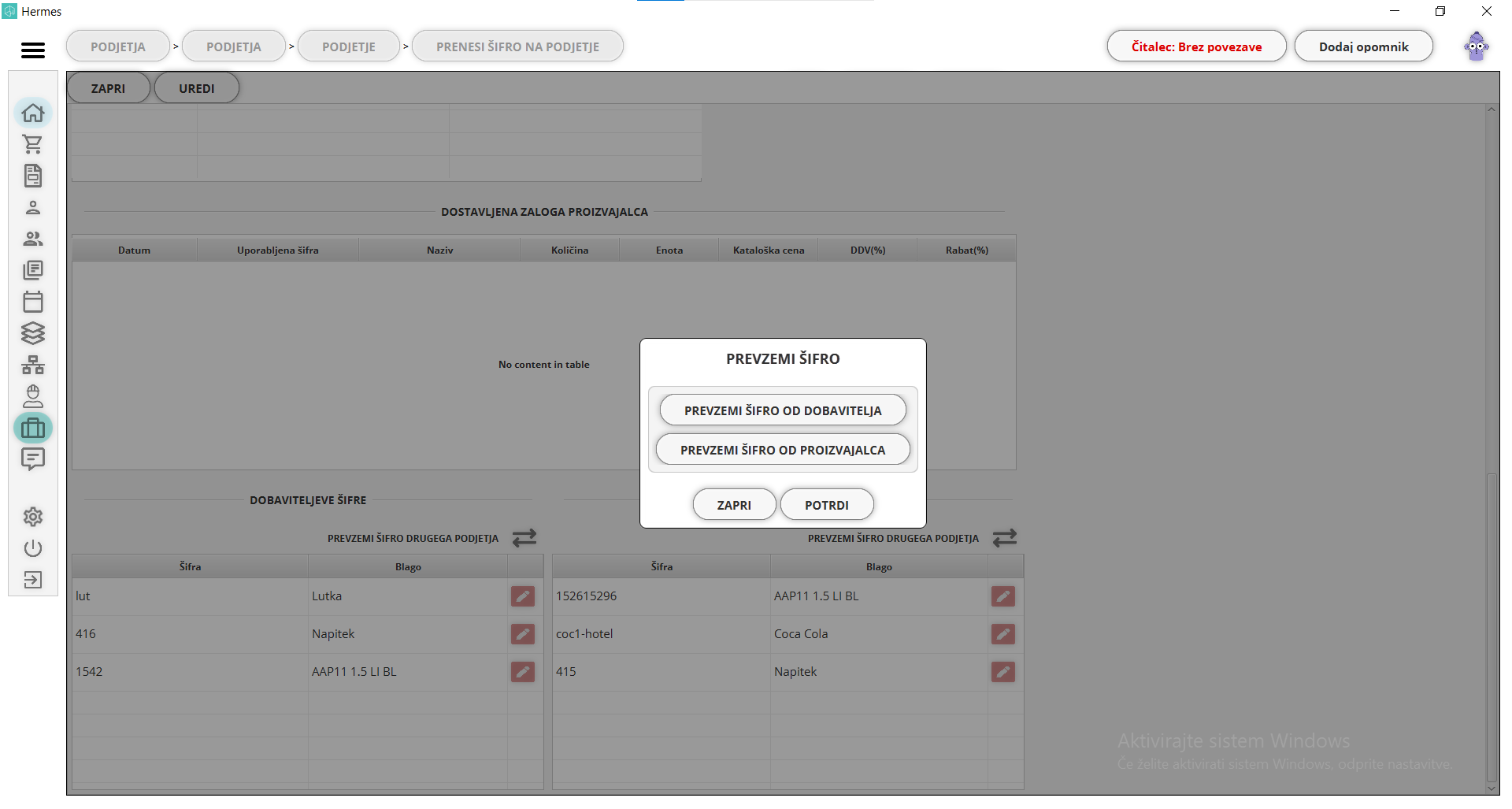Click scrollbar up arrow
This screenshot has width=1512, height=809.
pos(1492,110)
